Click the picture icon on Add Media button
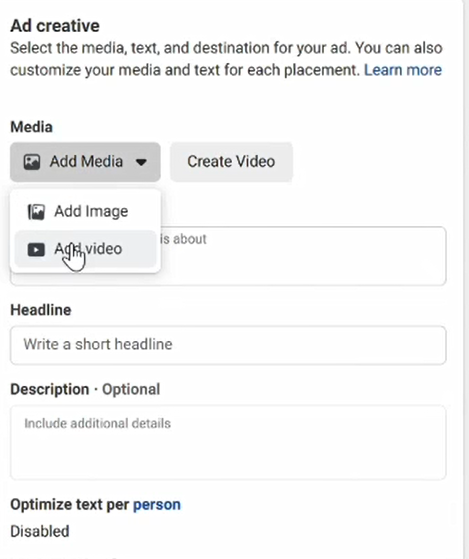This screenshot has height=559, width=469. click(x=32, y=162)
